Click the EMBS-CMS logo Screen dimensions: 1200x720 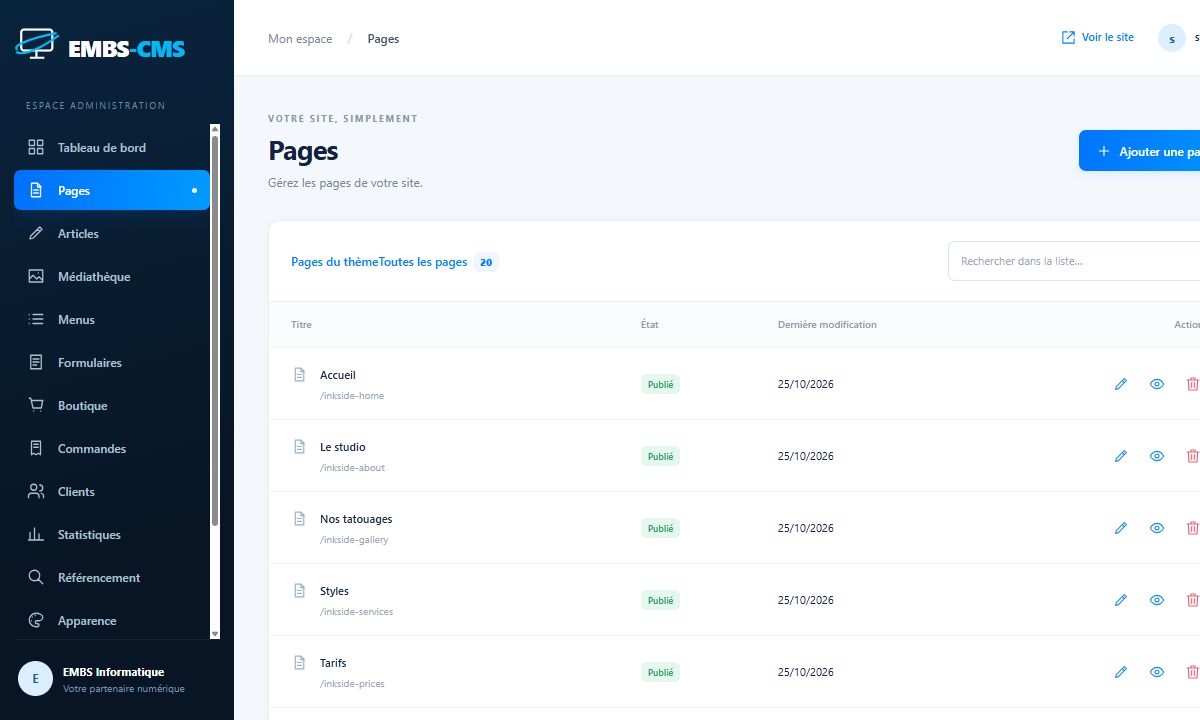pyautogui.click(x=101, y=45)
